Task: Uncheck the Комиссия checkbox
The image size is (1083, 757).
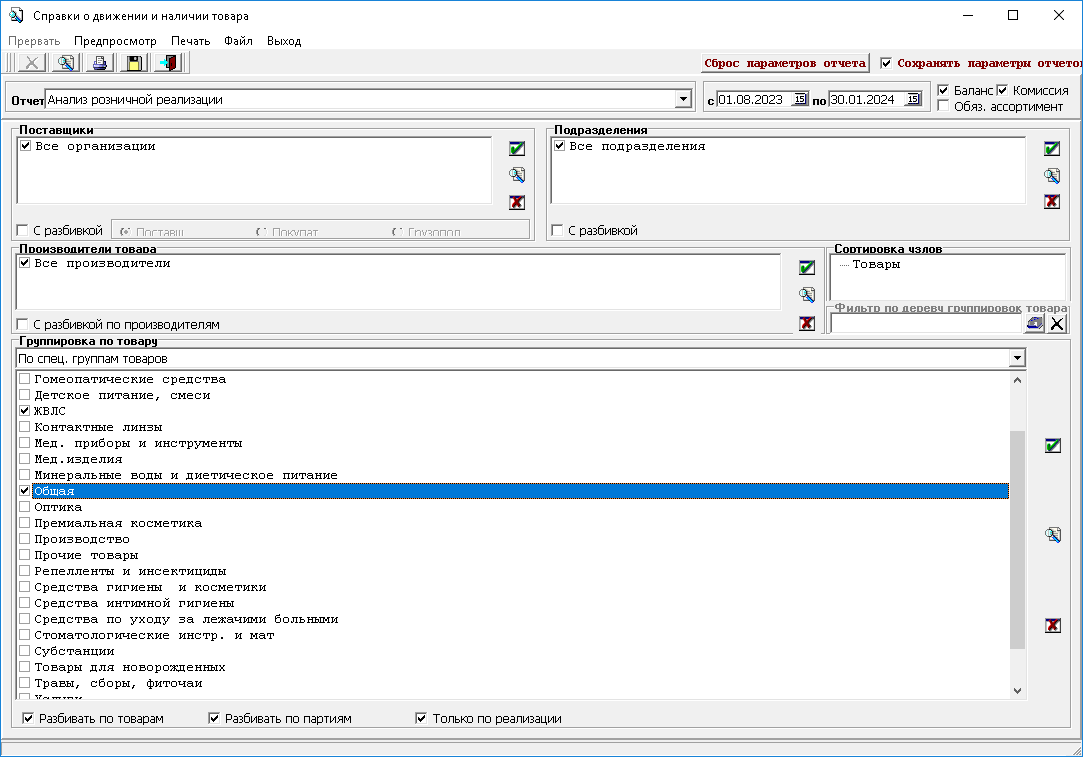Action: coord(1002,90)
